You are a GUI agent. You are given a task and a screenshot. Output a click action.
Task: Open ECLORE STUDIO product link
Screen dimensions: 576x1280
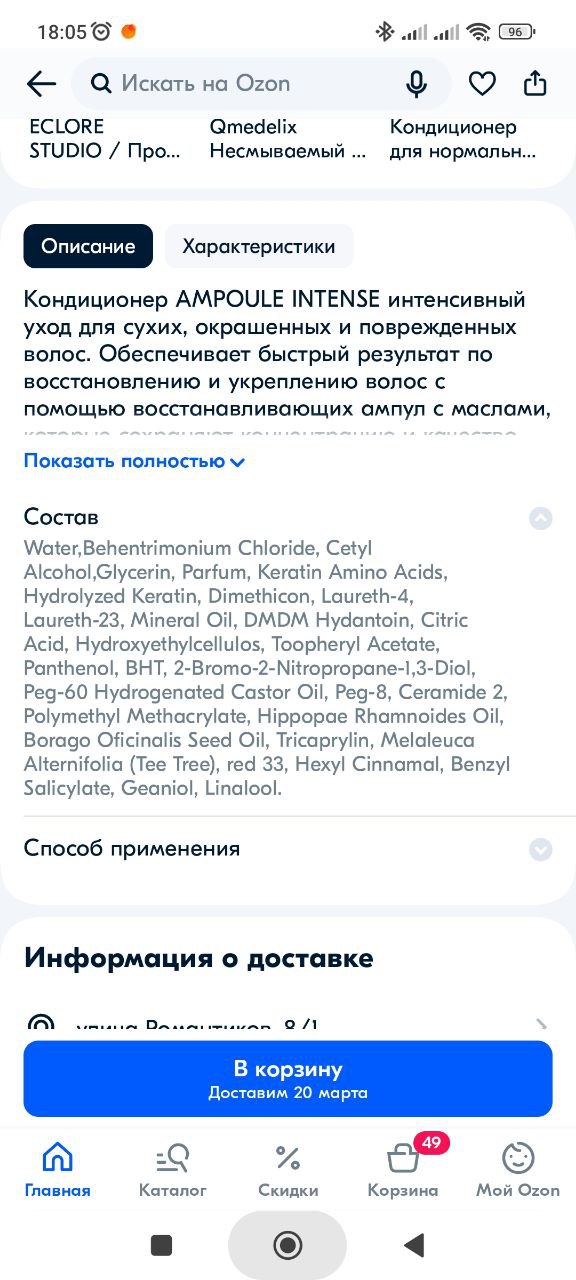click(105, 139)
